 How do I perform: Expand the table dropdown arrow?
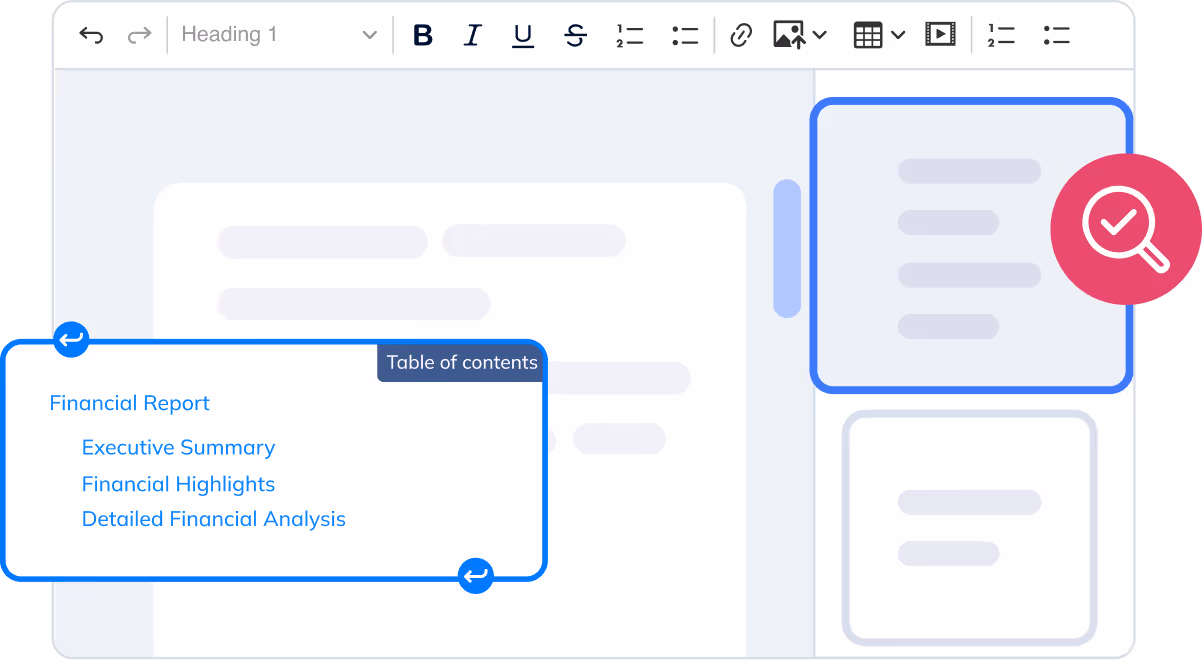click(898, 36)
